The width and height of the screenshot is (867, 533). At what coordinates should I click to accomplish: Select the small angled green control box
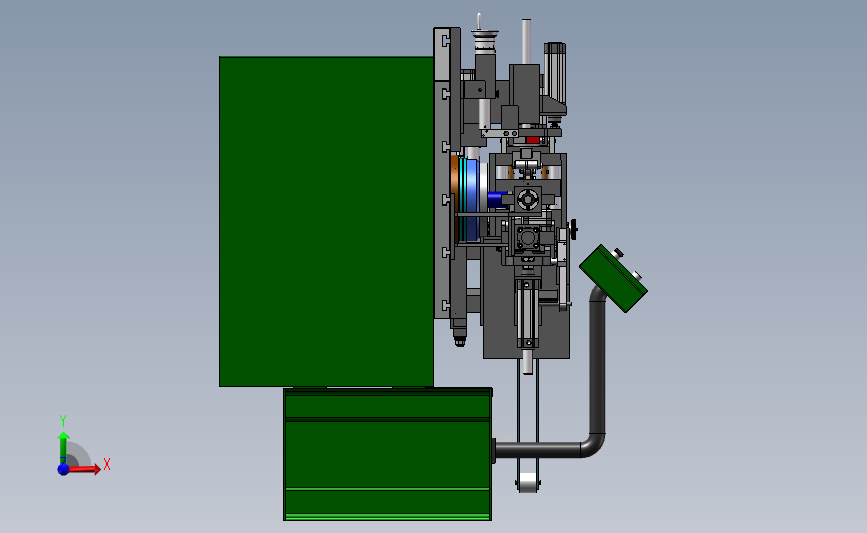click(613, 278)
